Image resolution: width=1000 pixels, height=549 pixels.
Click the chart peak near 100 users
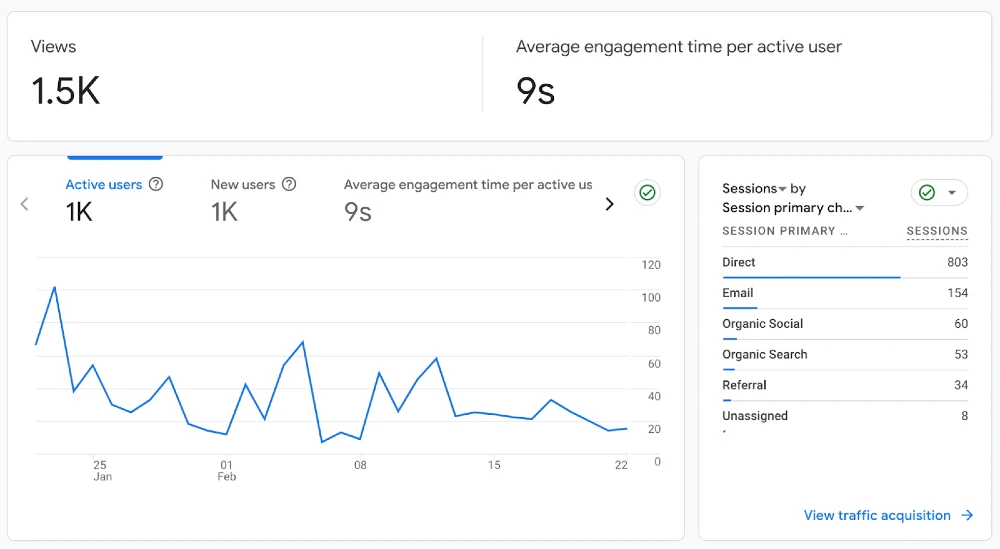(x=54, y=288)
